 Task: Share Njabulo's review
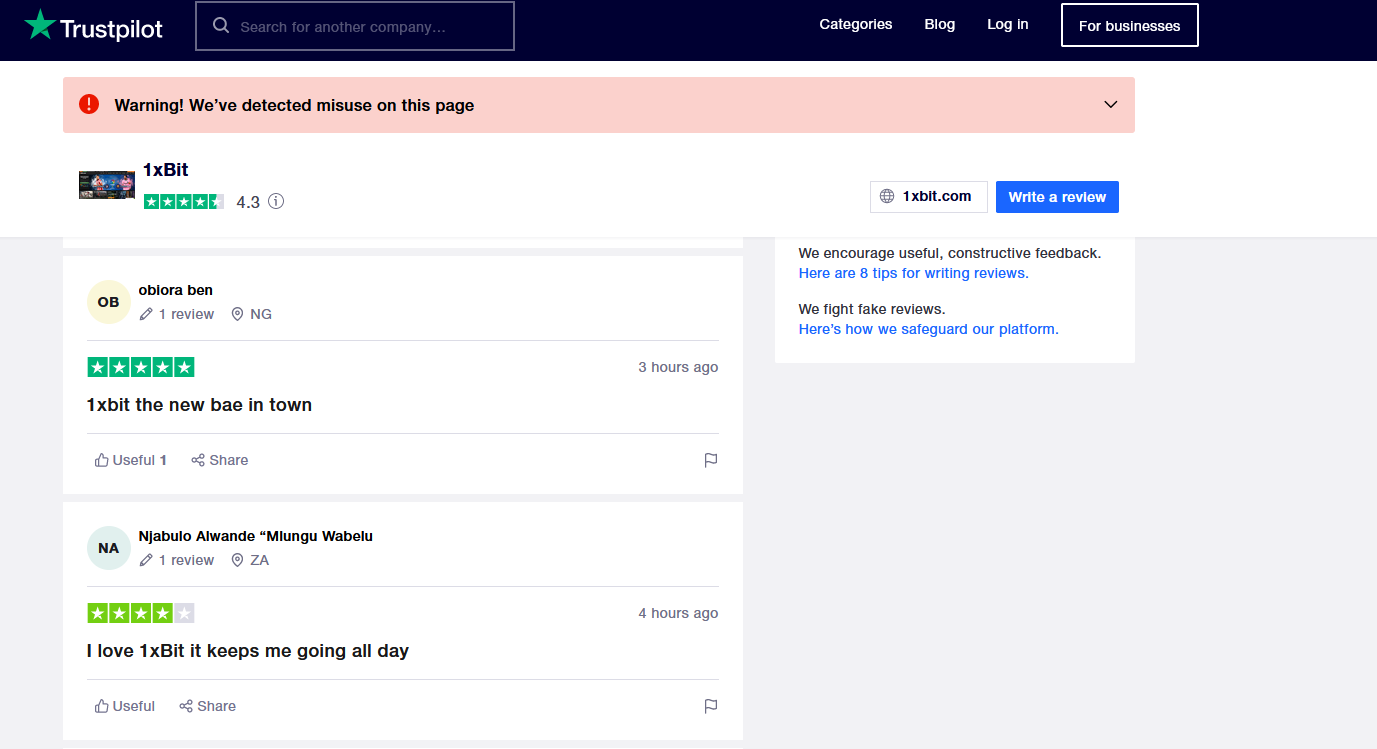click(207, 706)
